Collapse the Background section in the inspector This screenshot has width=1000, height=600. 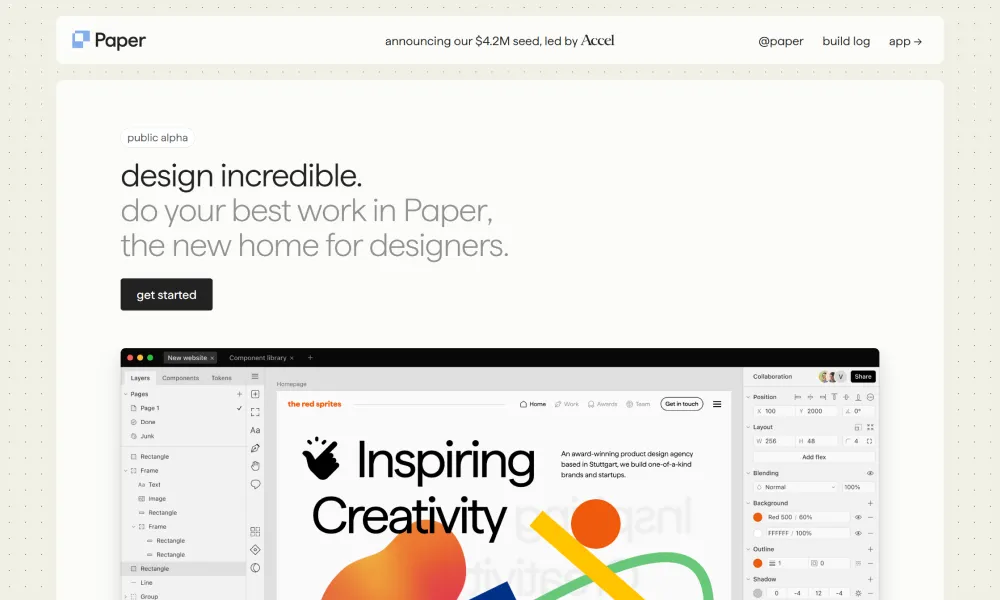point(748,503)
